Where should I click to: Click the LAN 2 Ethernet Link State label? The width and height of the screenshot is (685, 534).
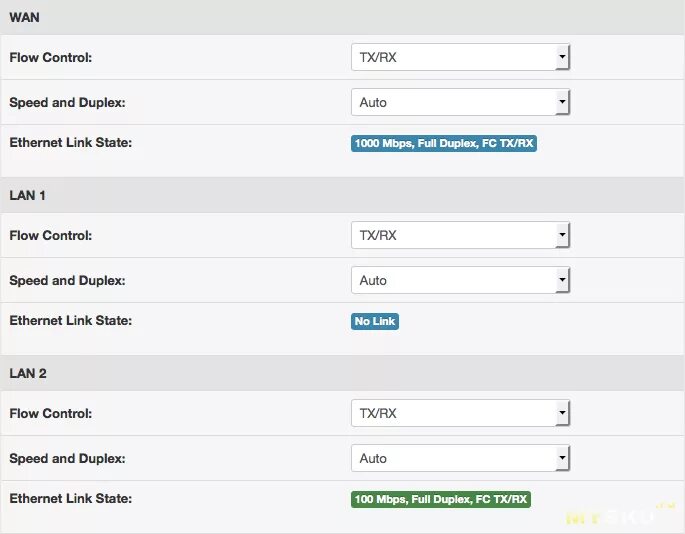(x=70, y=498)
